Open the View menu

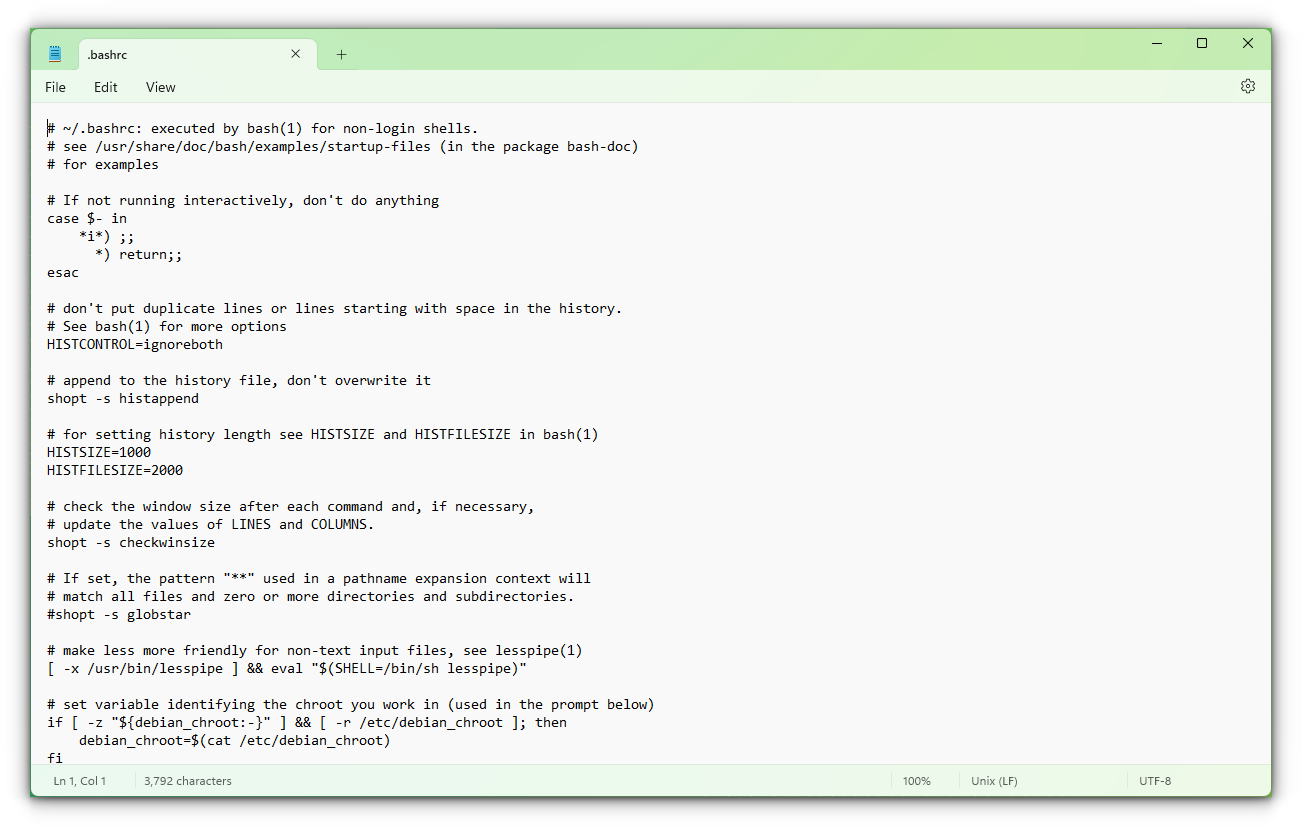click(160, 87)
